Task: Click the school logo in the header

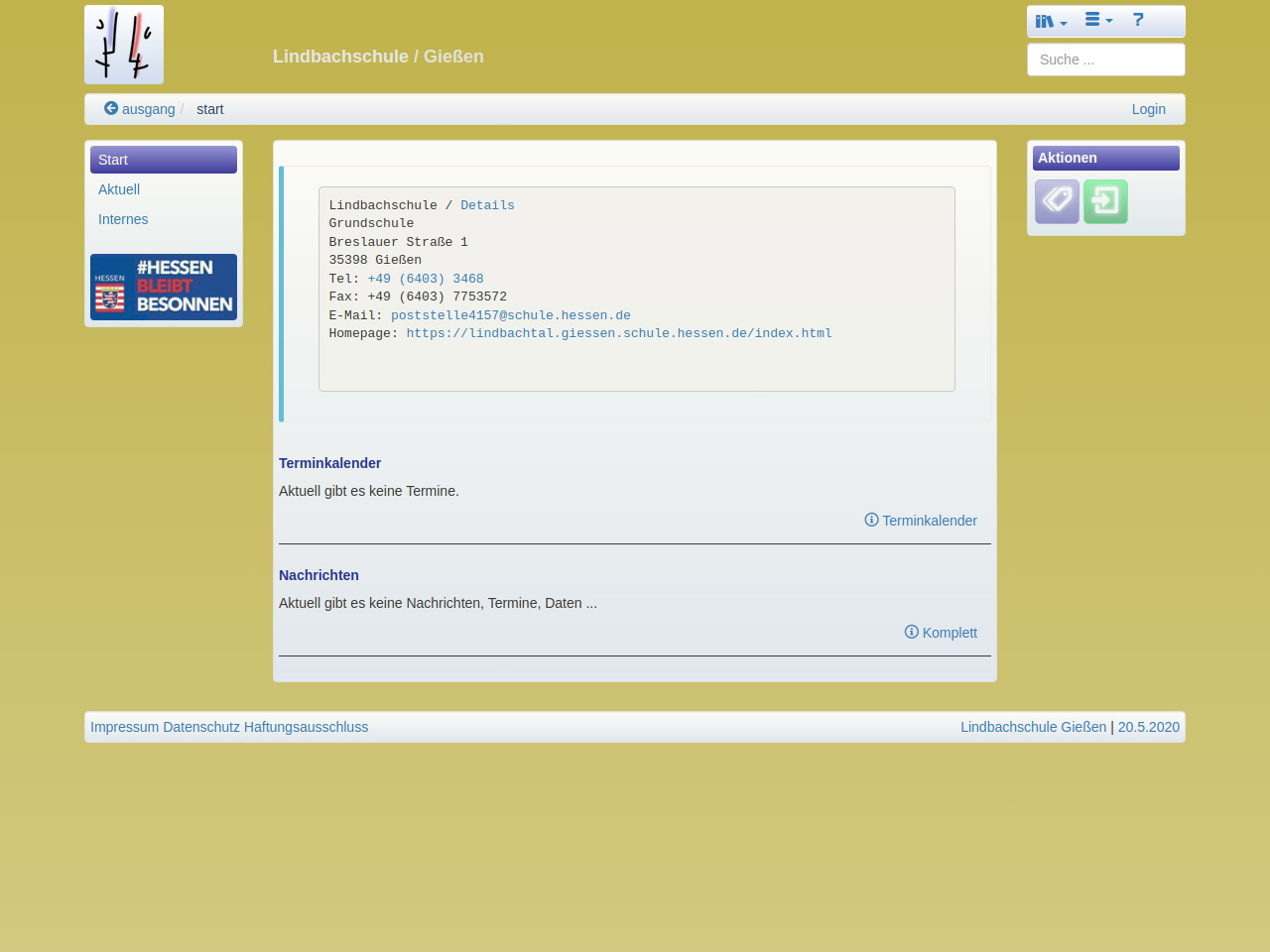Action: [124, 45]
